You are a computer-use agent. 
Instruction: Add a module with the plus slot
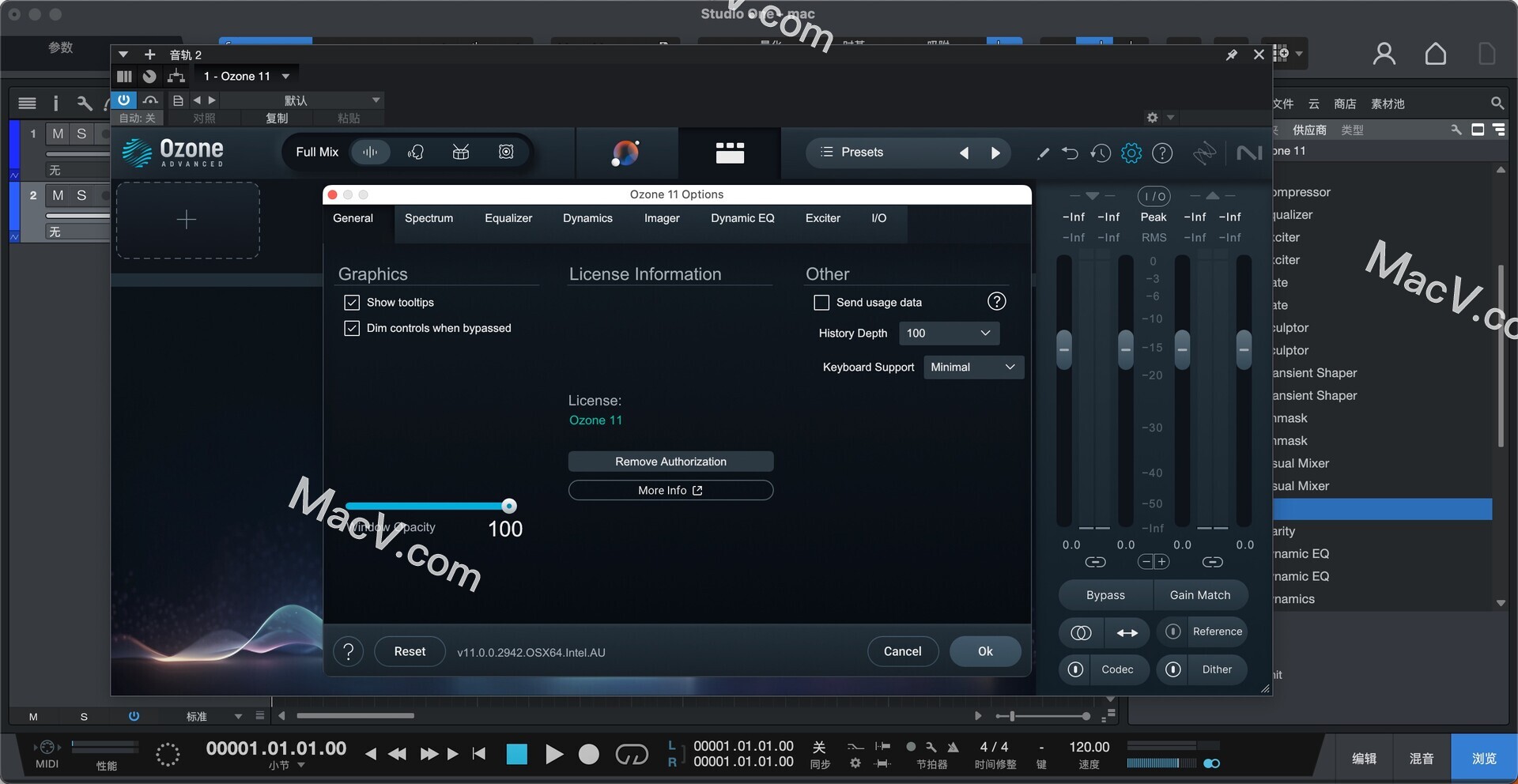187,220
